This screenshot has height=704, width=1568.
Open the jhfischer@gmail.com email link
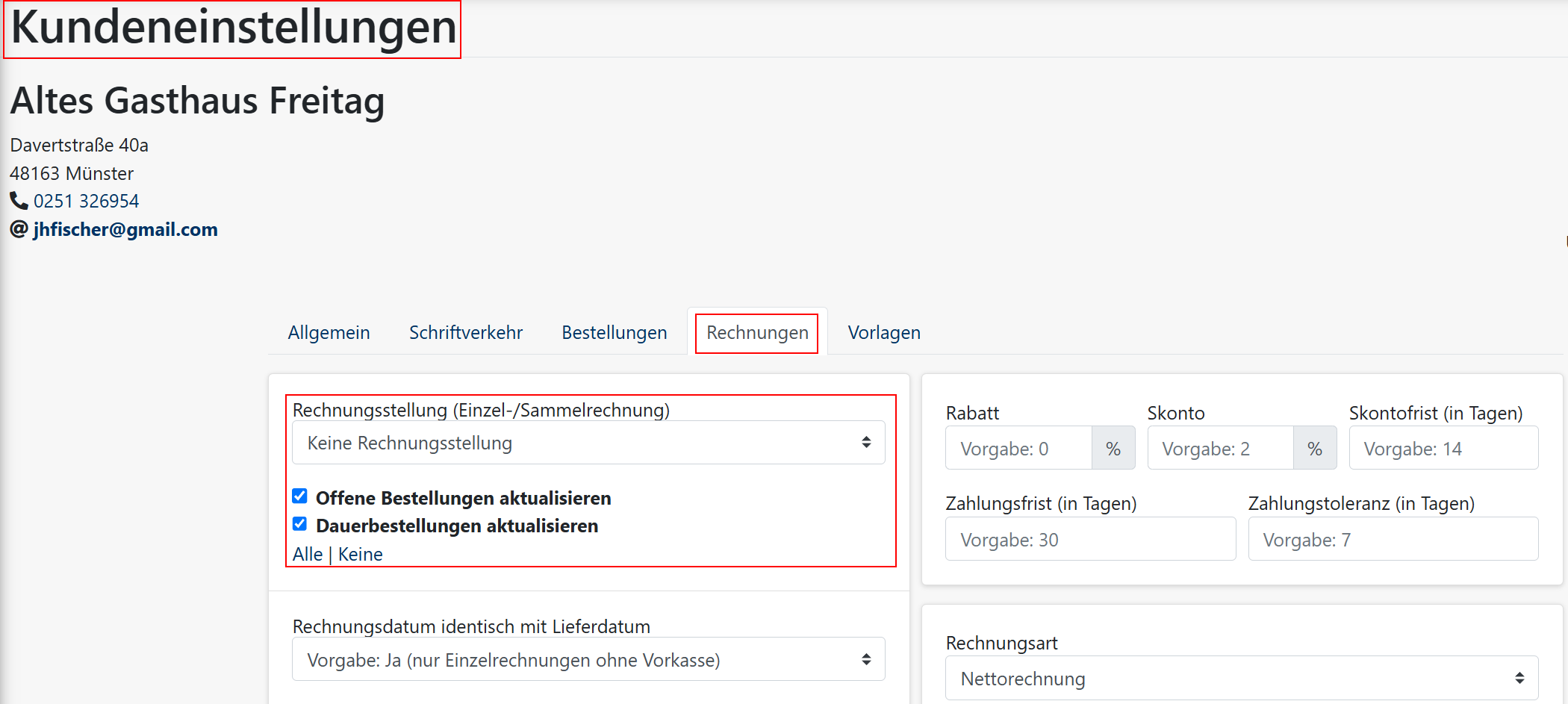(x=125, y=229)
